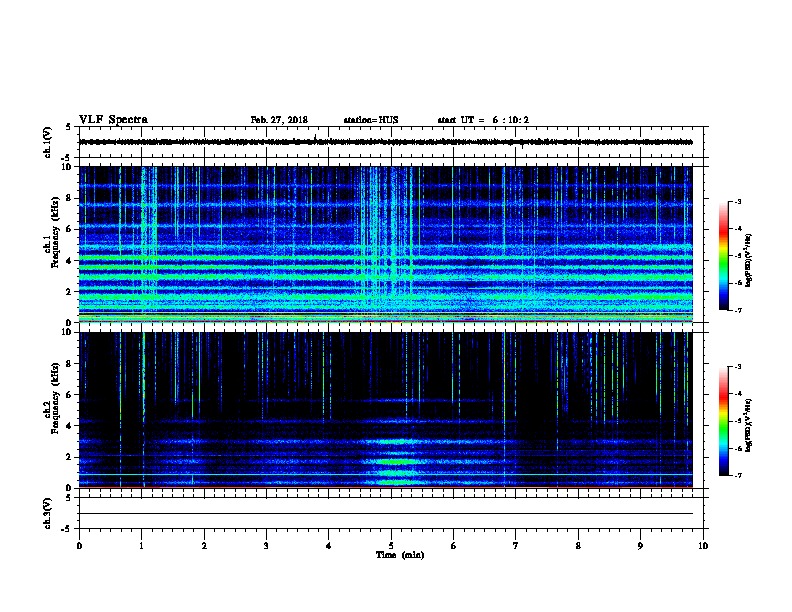Click the time axis tick labeled "6"
This screenshot has width=792, height=612.
coord(454,545)
